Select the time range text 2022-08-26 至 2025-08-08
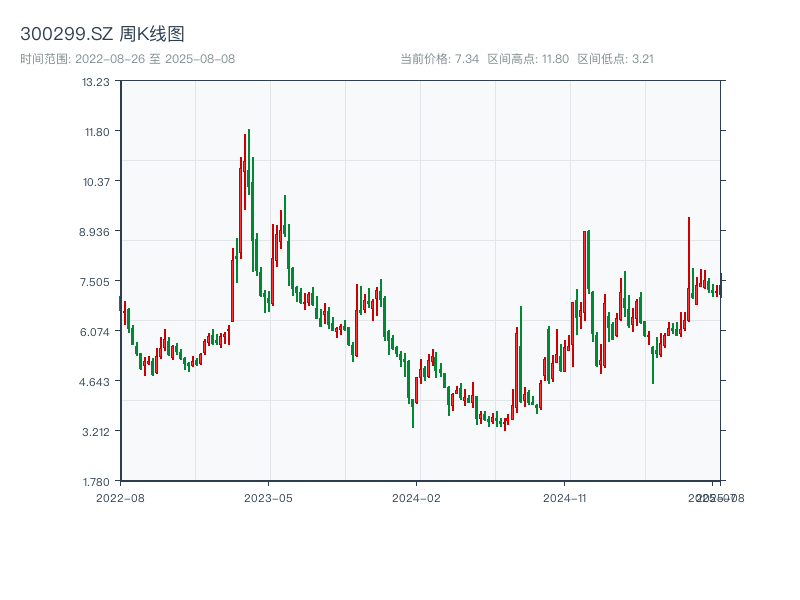Screen dimensions: 800x600 [x=155, y=59]
